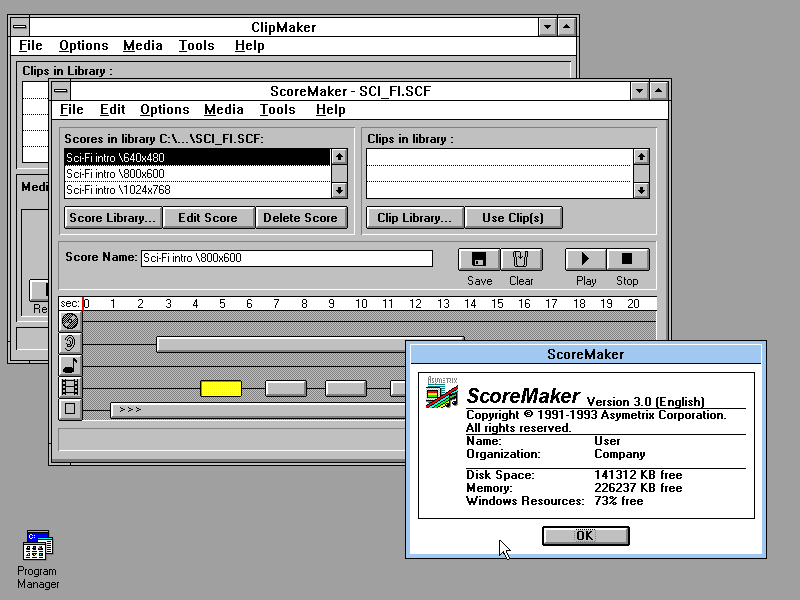Click the Edit Score button
This screenshot has height=600, width=800.
208,218
